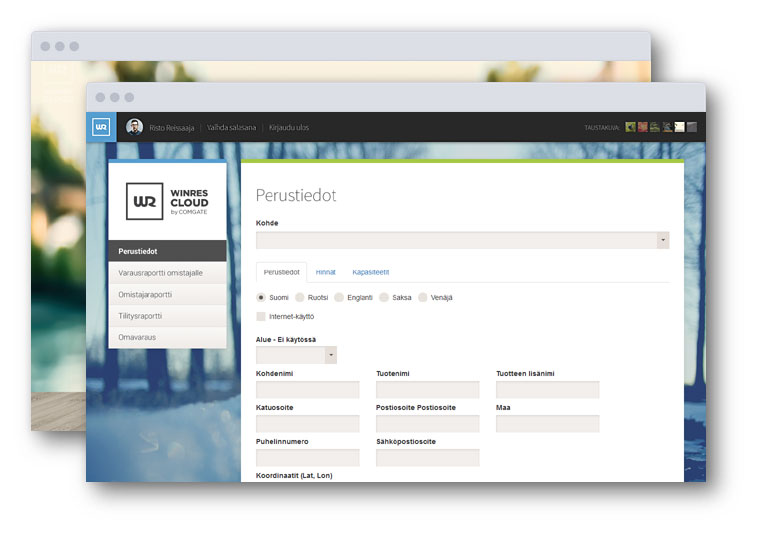Focus the Postiosoite input field

[x=428, y=424]
